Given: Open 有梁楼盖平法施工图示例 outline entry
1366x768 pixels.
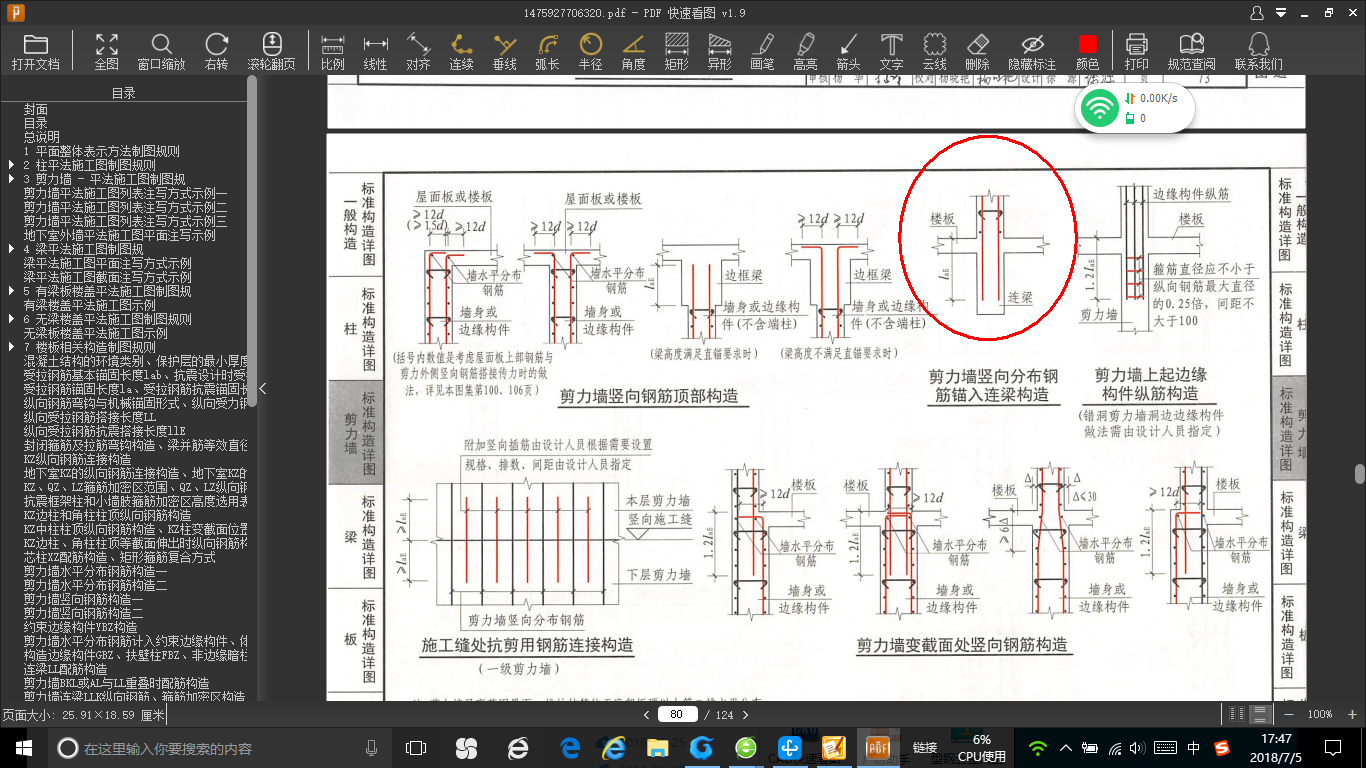Looking at the screenshot, I should pyautogui.click(x=90, y=306).
